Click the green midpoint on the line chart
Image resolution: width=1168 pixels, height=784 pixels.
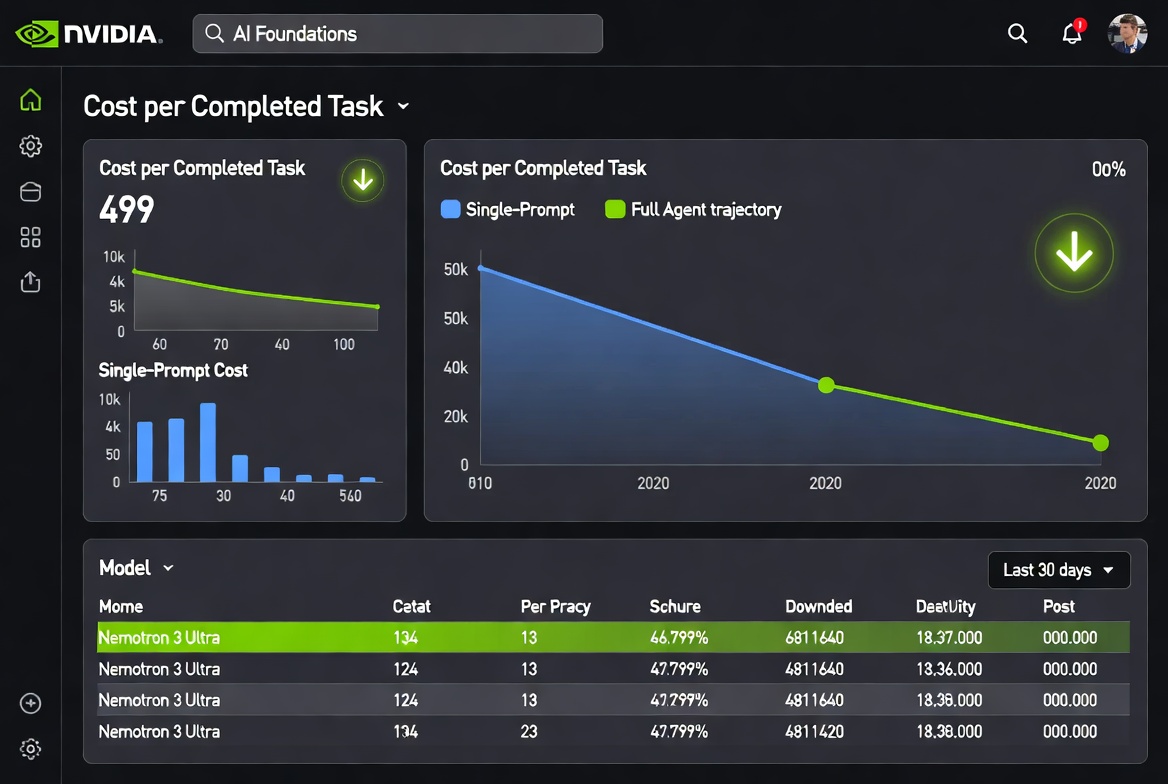(826, 385)
